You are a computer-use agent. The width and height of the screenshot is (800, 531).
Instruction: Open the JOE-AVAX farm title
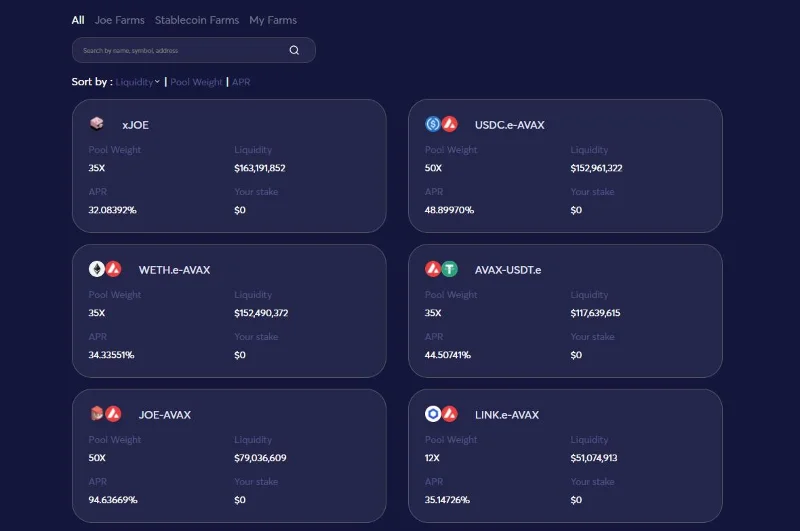point(164,415)
